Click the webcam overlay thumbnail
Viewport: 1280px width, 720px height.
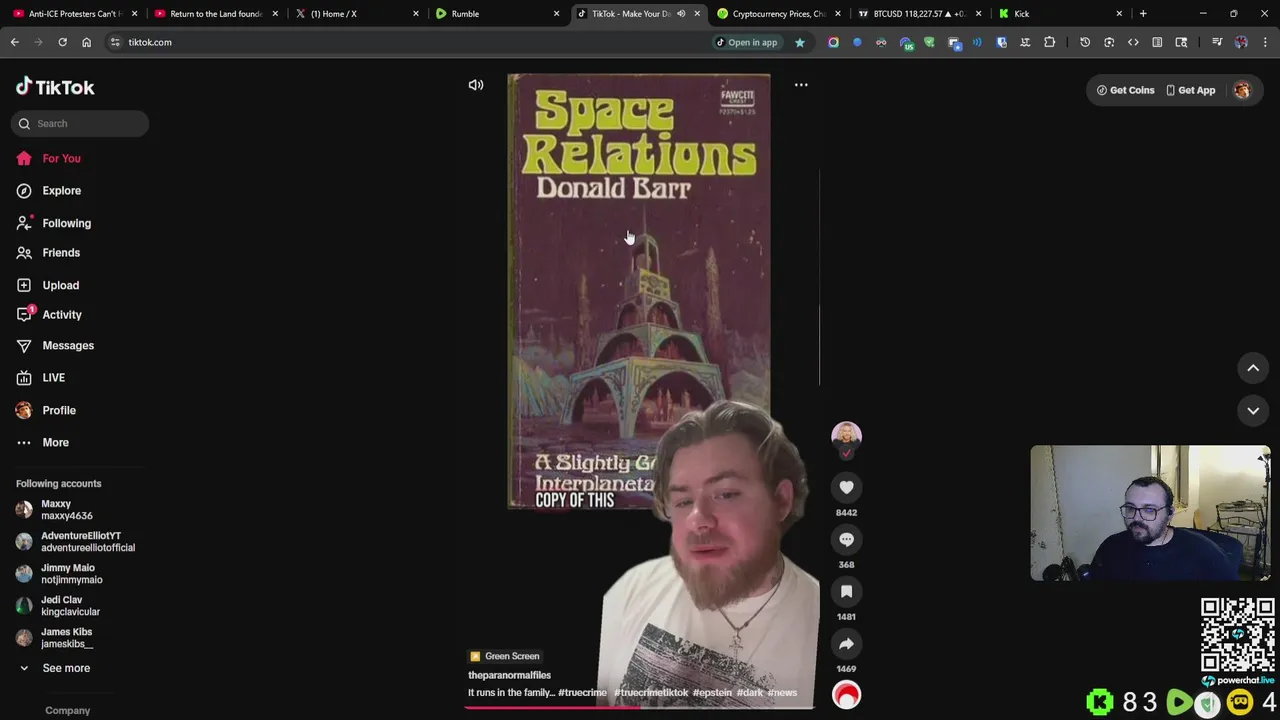coord(1150,513)
